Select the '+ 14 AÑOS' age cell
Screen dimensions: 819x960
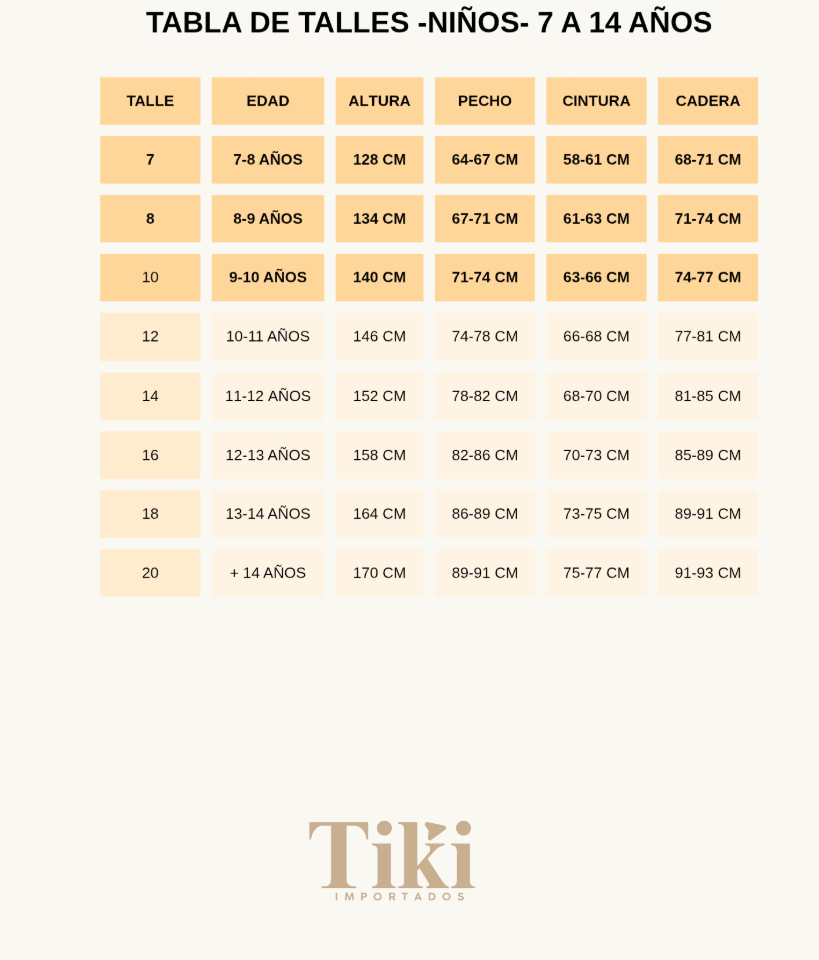tap(268, 573)
